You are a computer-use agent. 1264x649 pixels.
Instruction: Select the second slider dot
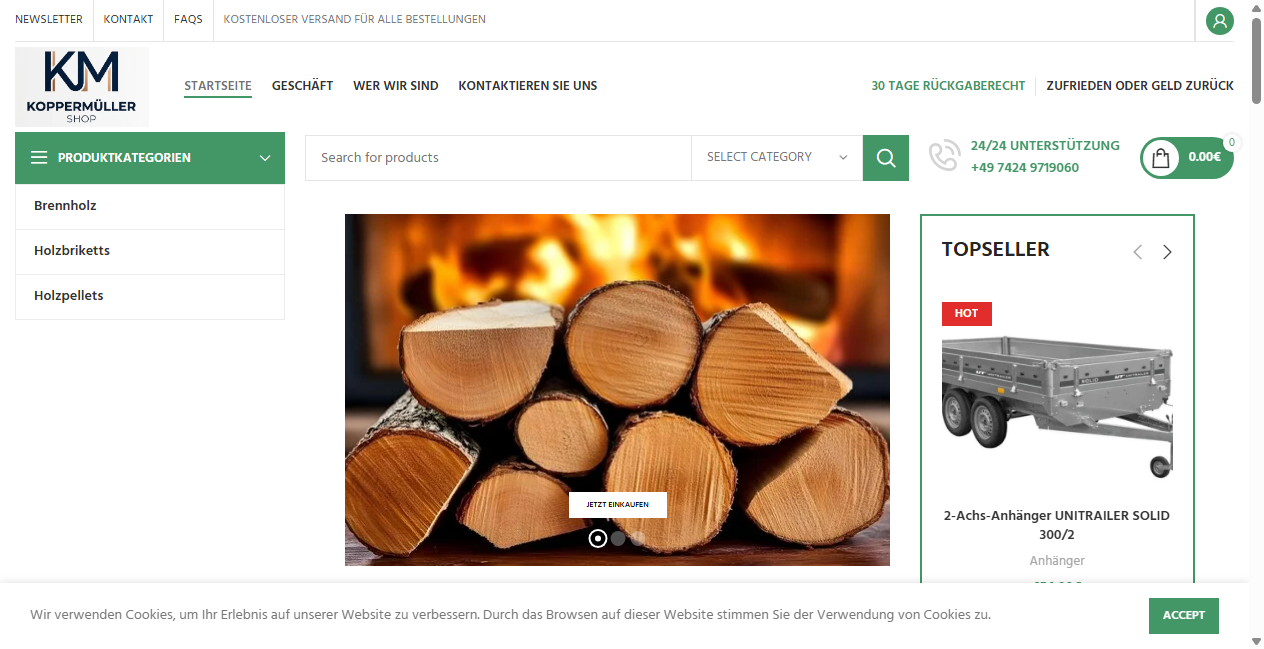click(x=618, y=538)
